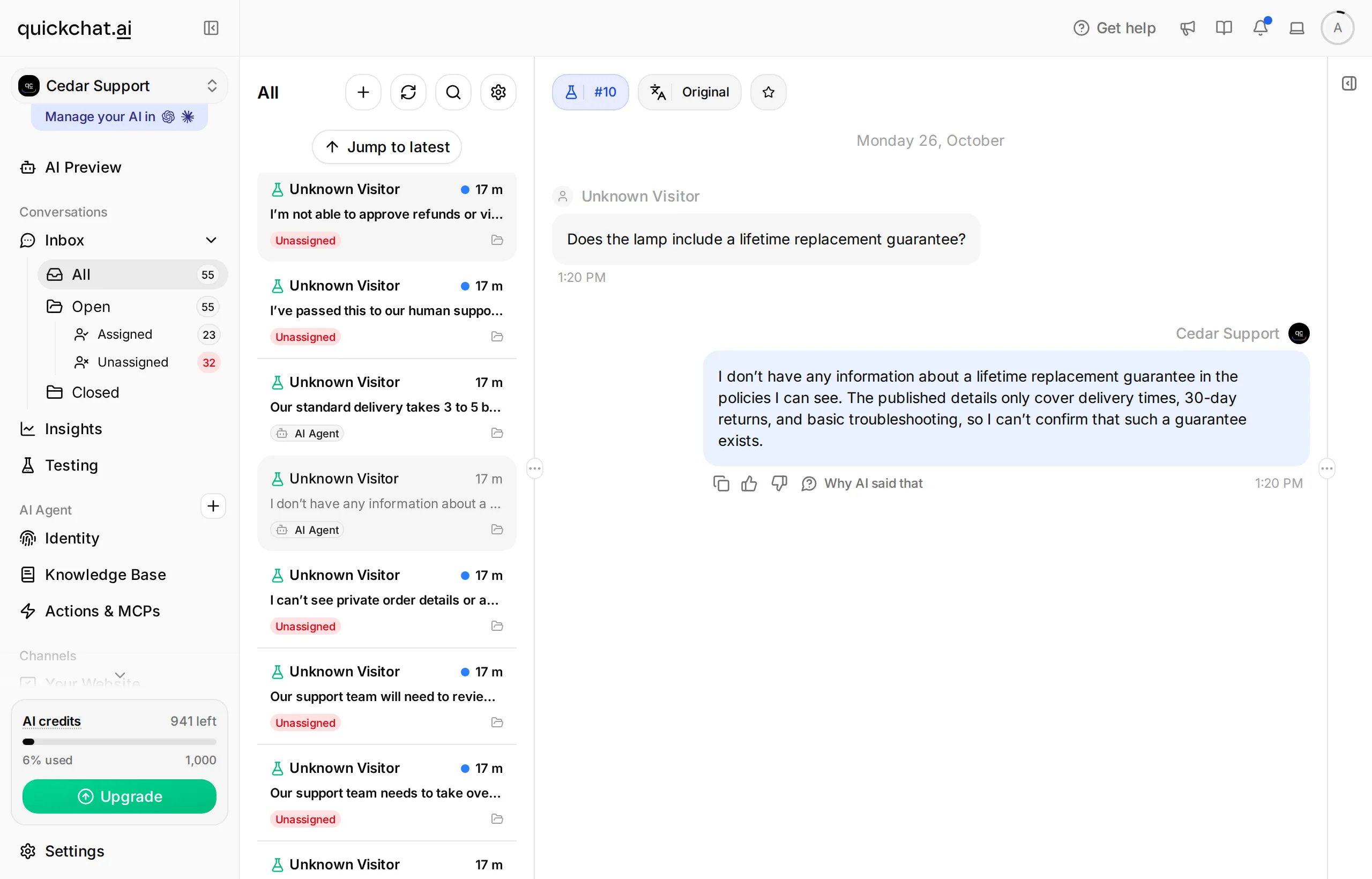
Task: Click the visitor's lifetime replacement guarantee message
Action: (x=766, y=239)
